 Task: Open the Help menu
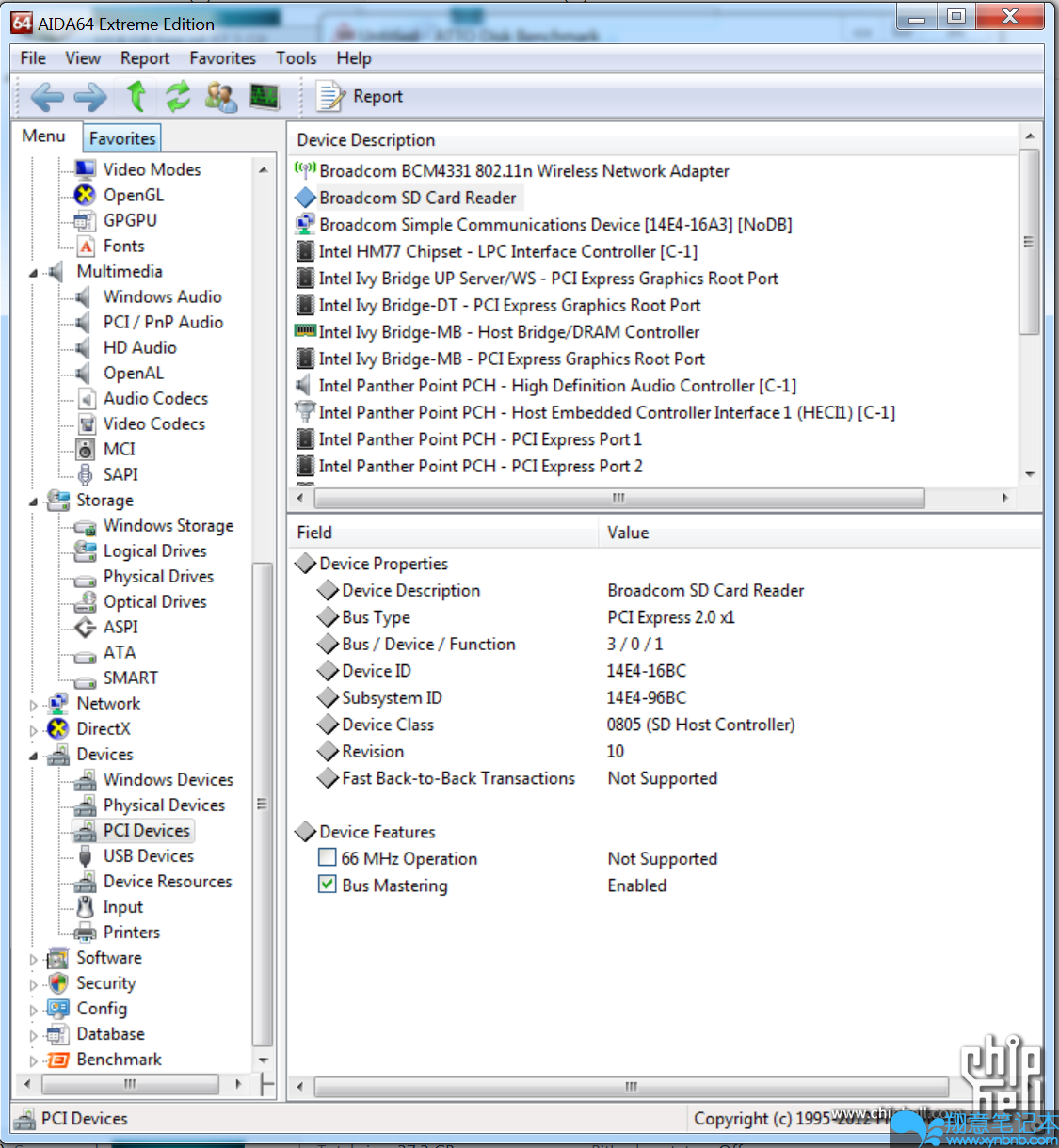(354, 58)
